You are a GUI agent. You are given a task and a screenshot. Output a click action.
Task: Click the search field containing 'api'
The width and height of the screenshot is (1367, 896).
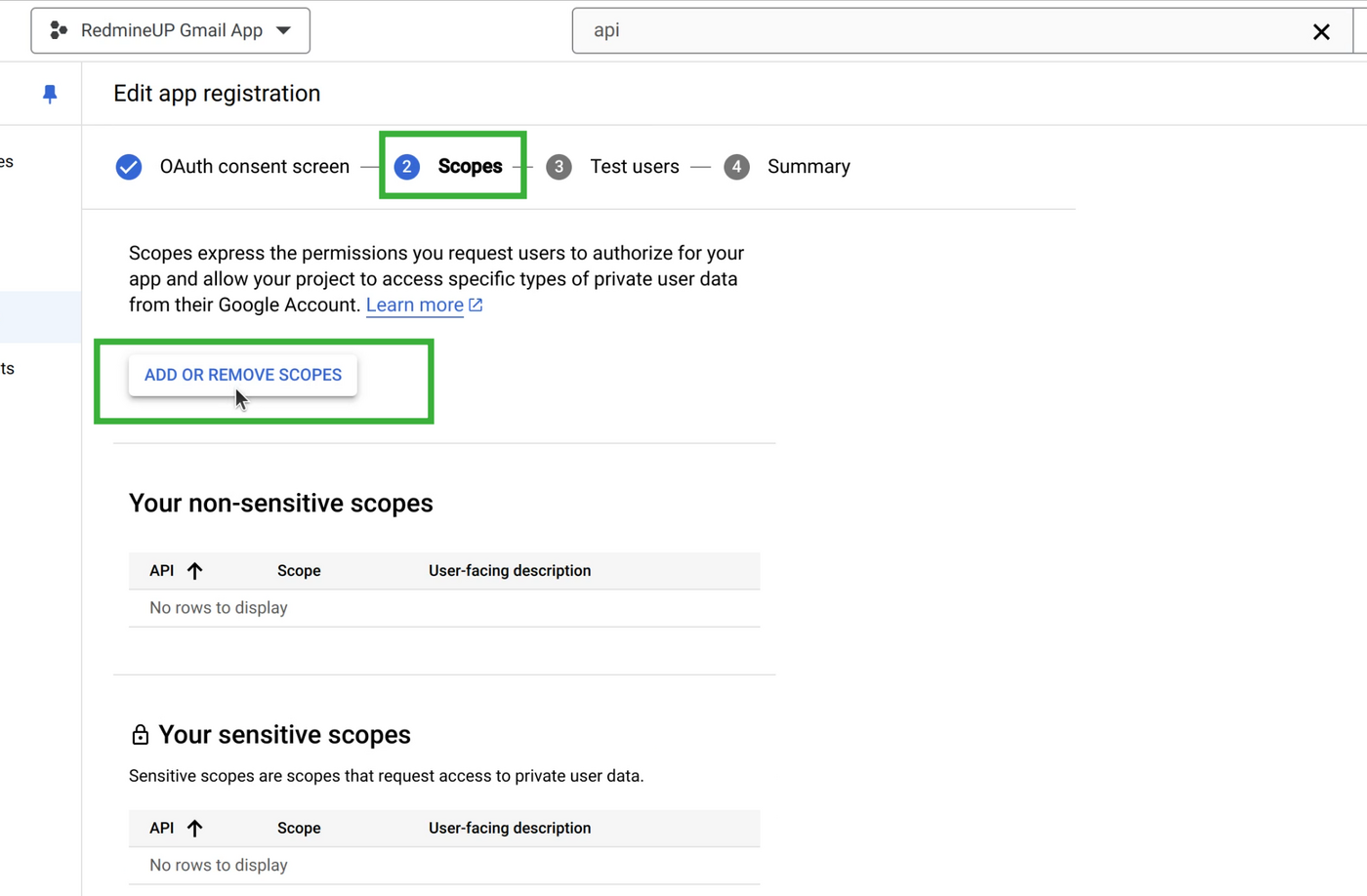tap(879, 30)
